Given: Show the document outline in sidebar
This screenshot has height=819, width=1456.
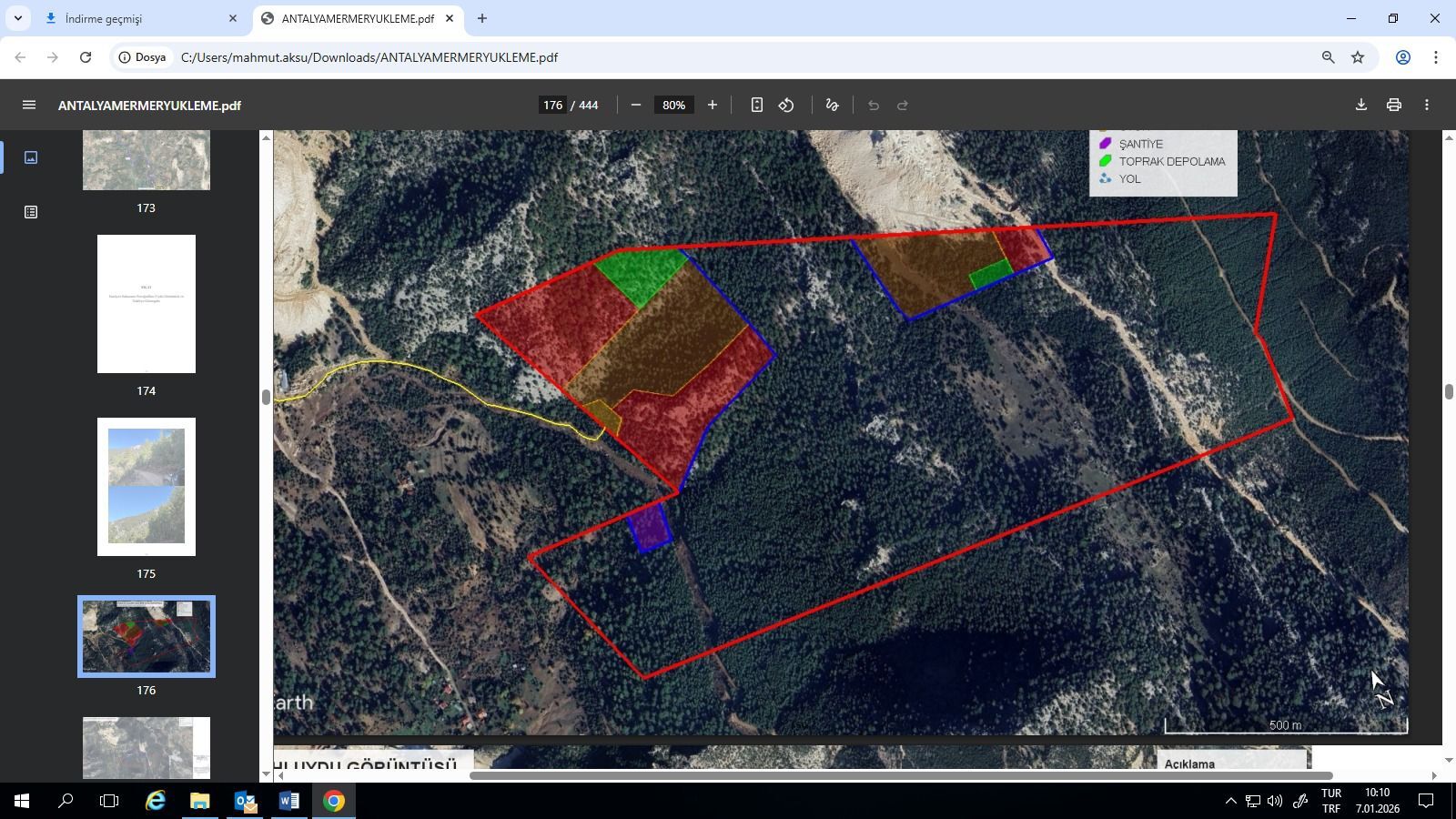Looking at the screenshot, I should coord(31,212).
